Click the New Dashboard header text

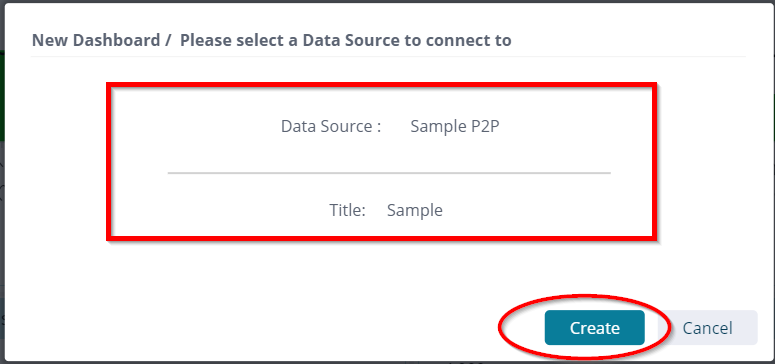96,40
